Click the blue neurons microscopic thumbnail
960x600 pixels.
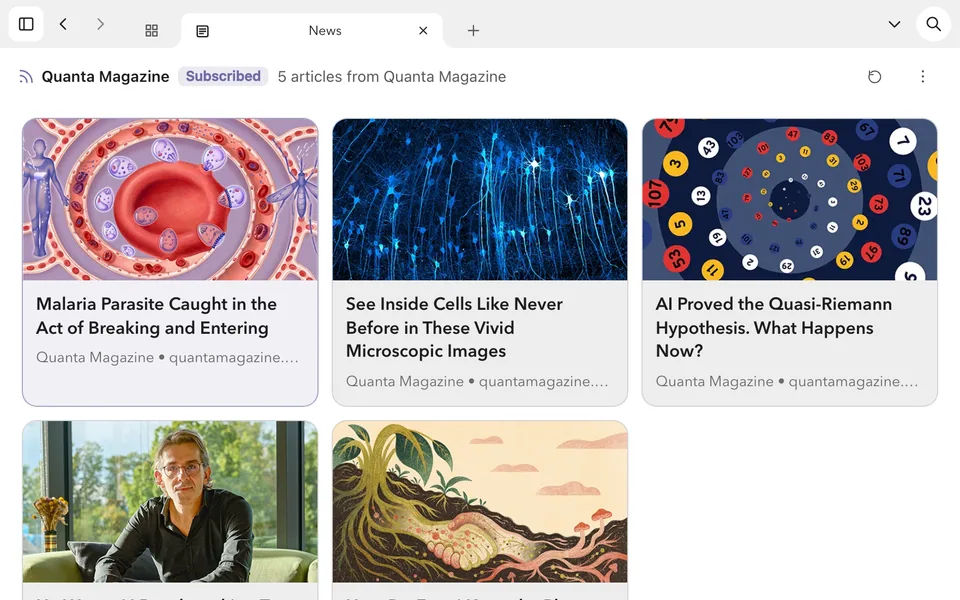click(480, 200)
